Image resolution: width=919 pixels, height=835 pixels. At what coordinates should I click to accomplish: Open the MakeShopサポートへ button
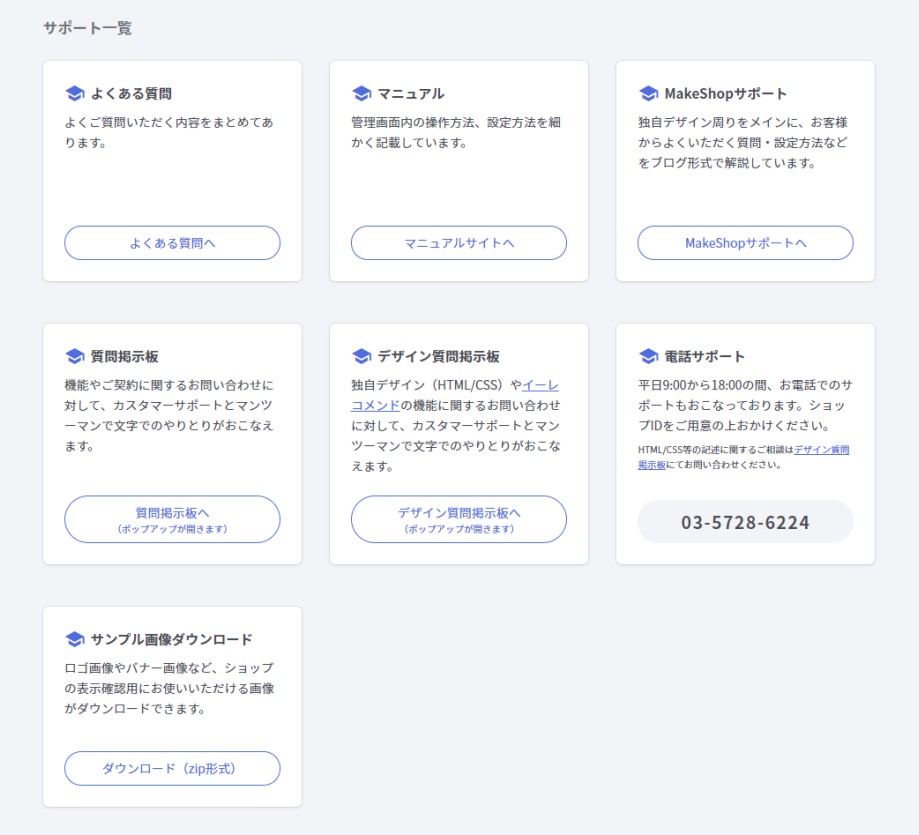746,243
